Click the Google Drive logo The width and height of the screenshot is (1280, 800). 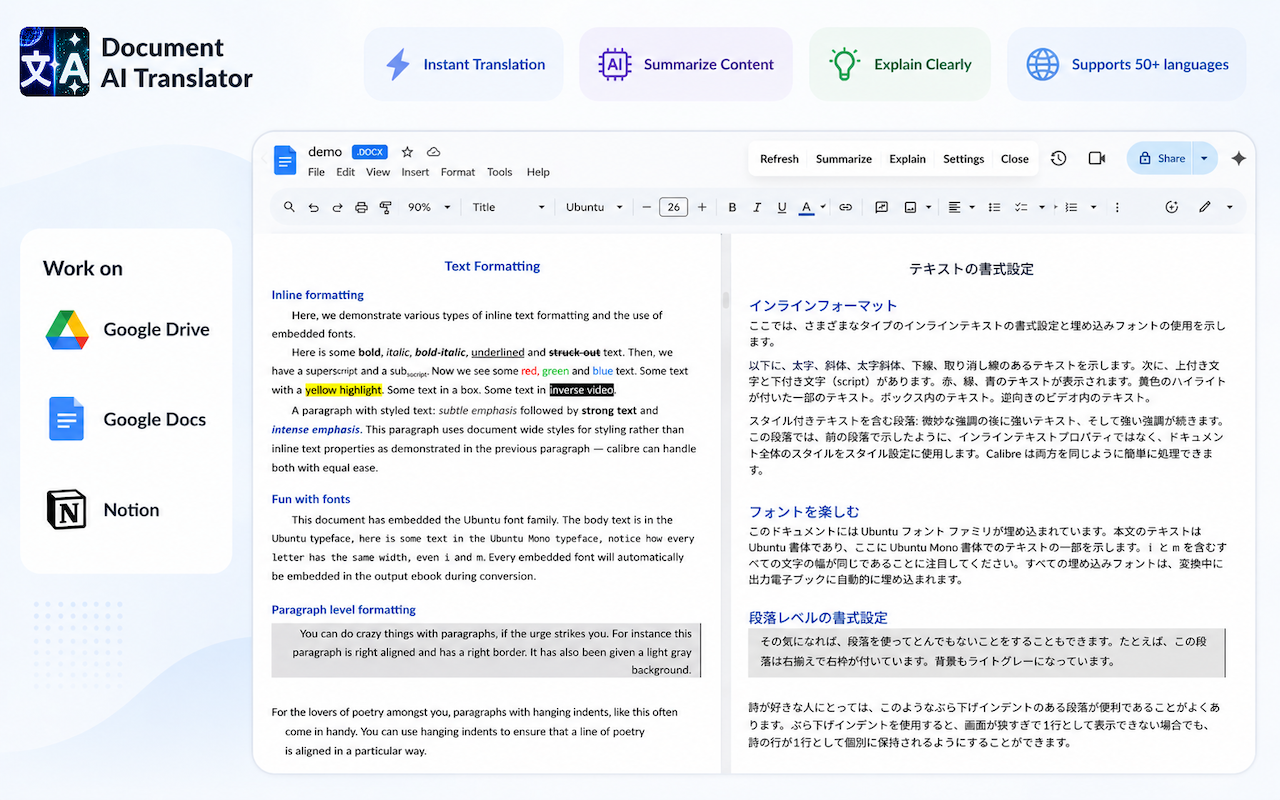67,330
